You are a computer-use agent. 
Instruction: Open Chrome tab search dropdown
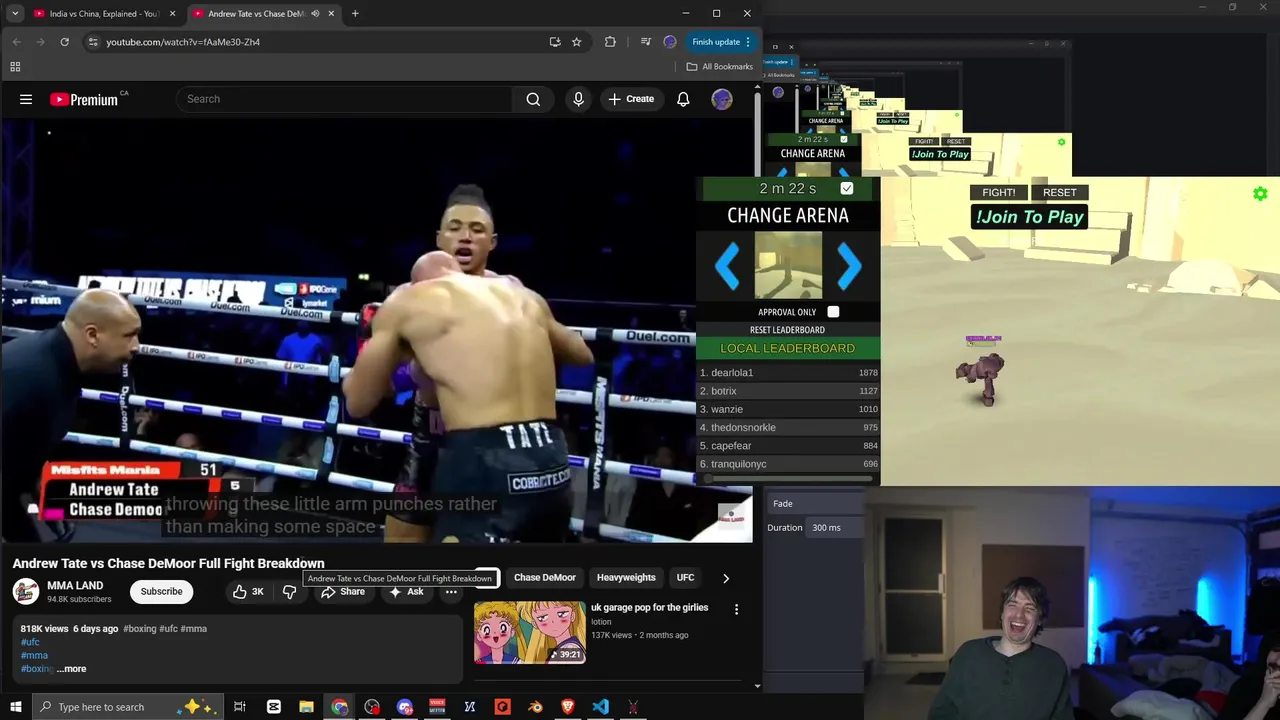pyautogui.click(x=15, y=14)
